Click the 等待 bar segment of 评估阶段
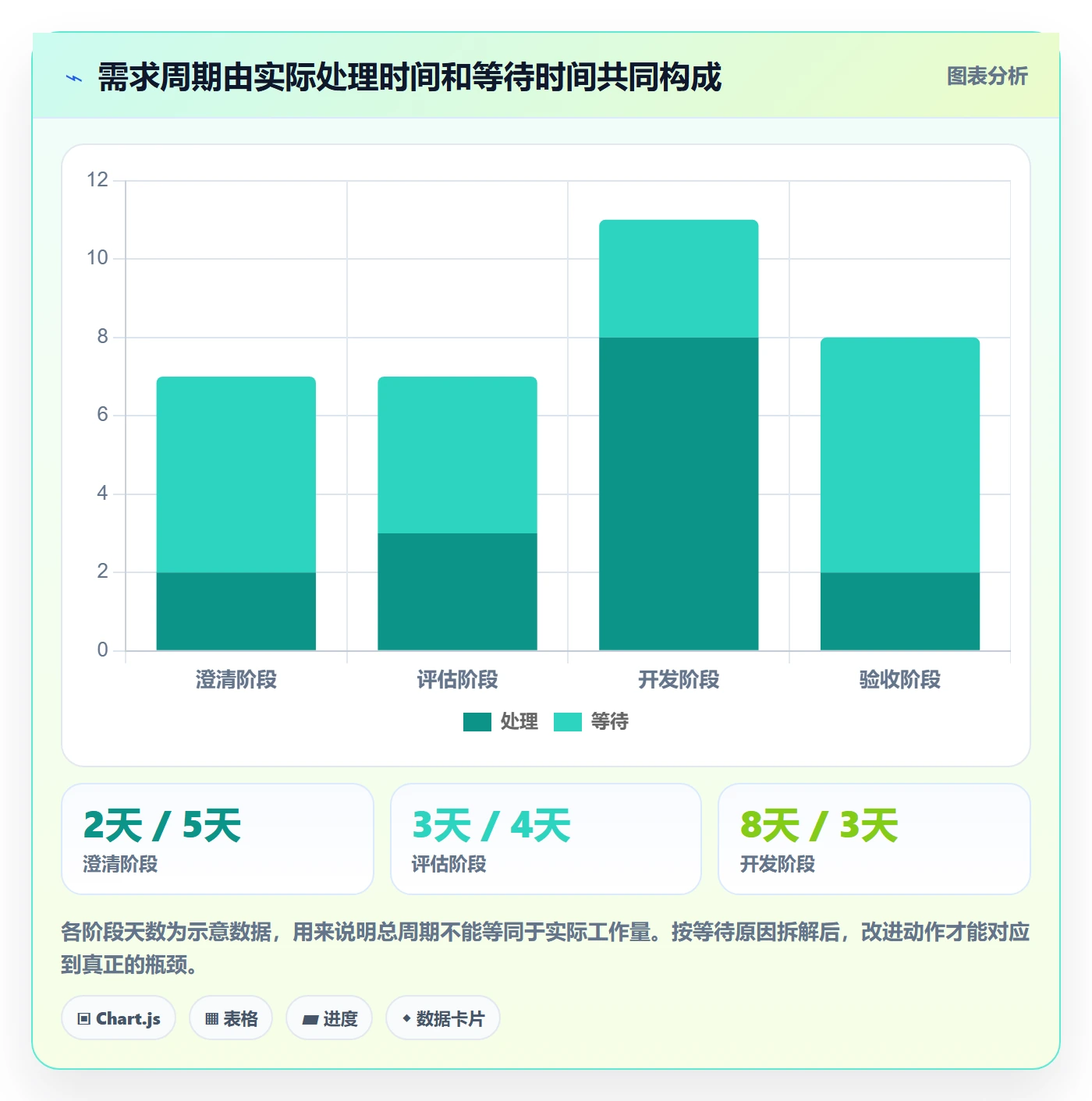The image size is (1092, 1101). (458, 455)
